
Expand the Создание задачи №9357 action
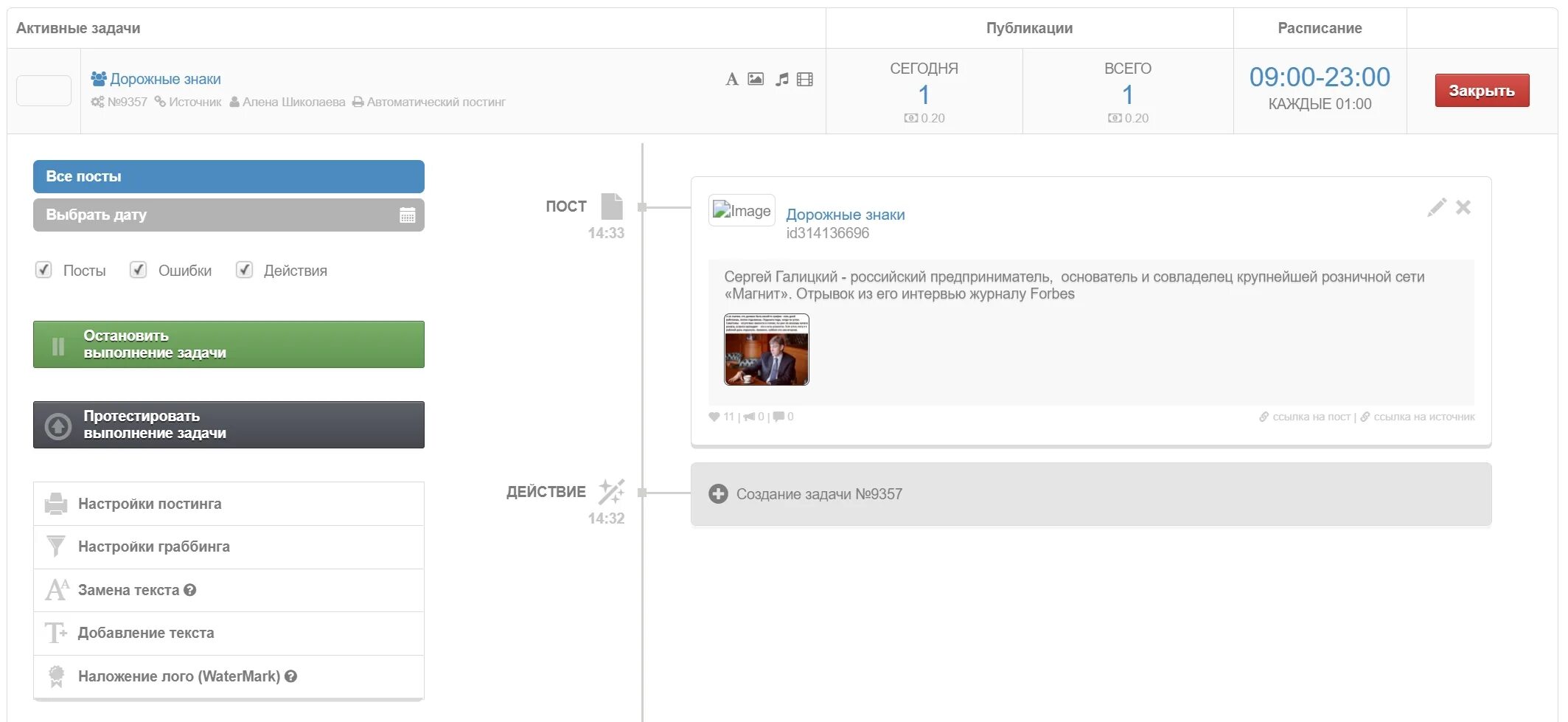[718, 494]
